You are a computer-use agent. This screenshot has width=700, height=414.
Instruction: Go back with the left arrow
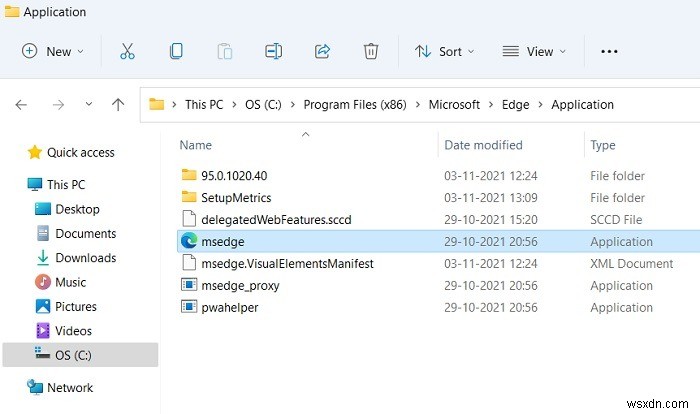tap(21, 105)
